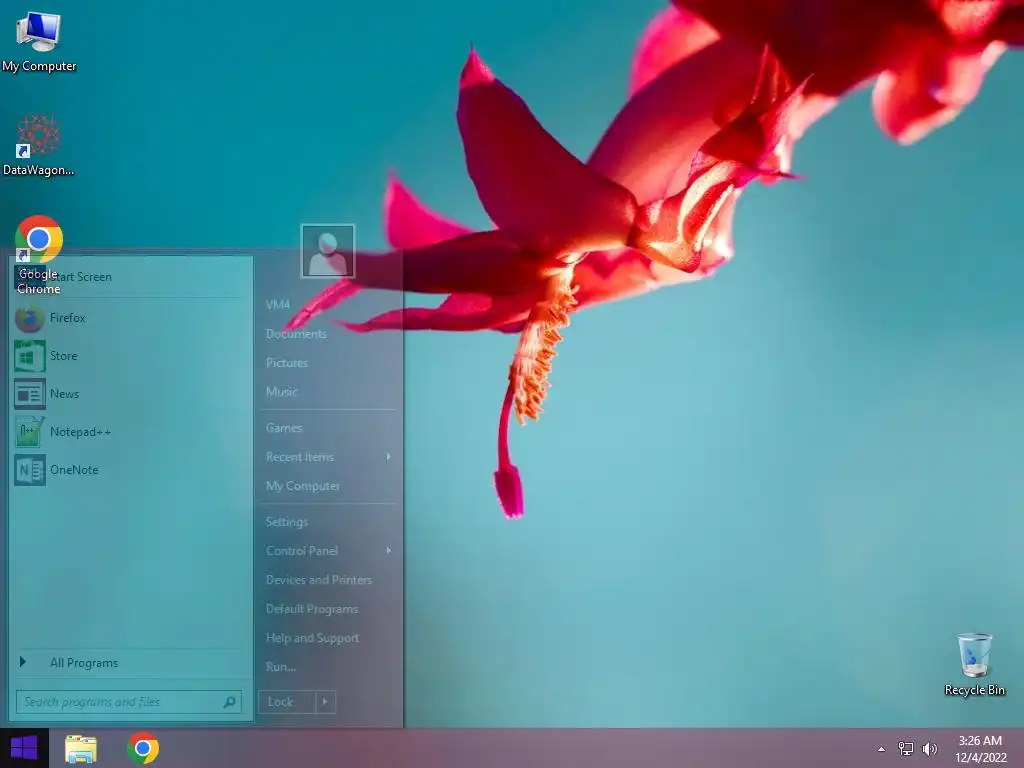
Task: Open the Recycle Bin desktop icon
Action: (974, 664)
